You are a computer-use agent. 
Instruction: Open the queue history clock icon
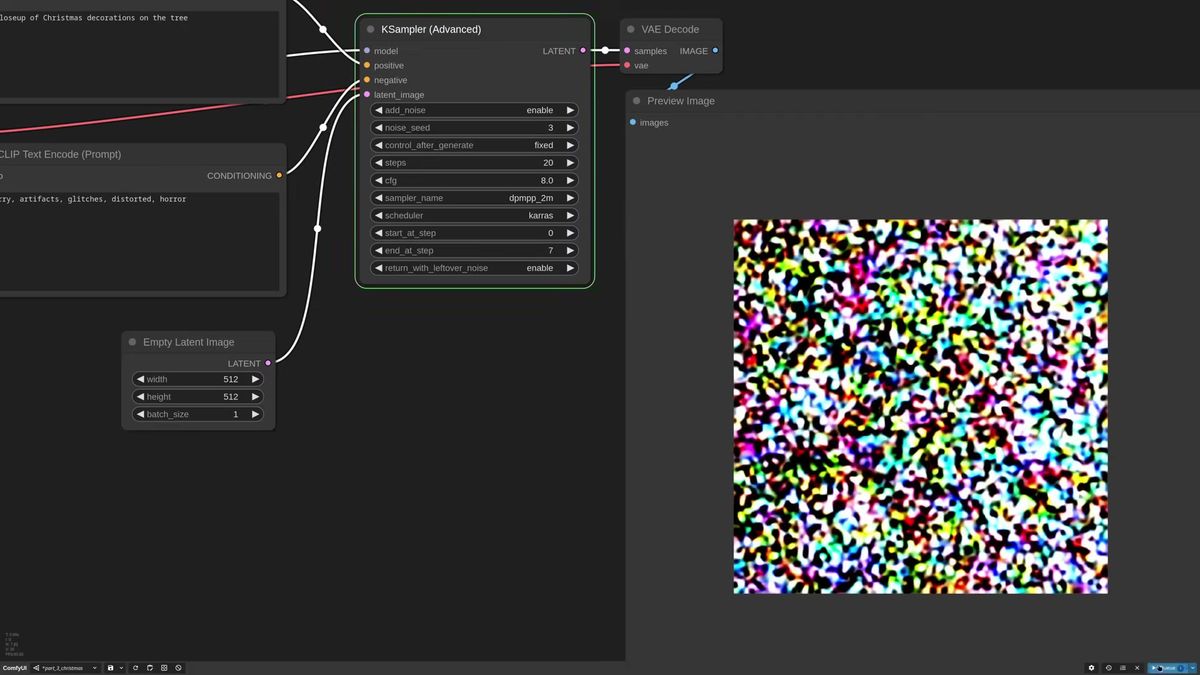point(1108,668)
